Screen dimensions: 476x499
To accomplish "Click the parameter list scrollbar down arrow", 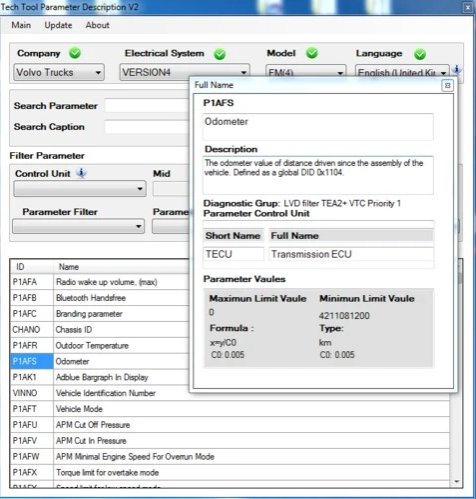I will (457, 482).
